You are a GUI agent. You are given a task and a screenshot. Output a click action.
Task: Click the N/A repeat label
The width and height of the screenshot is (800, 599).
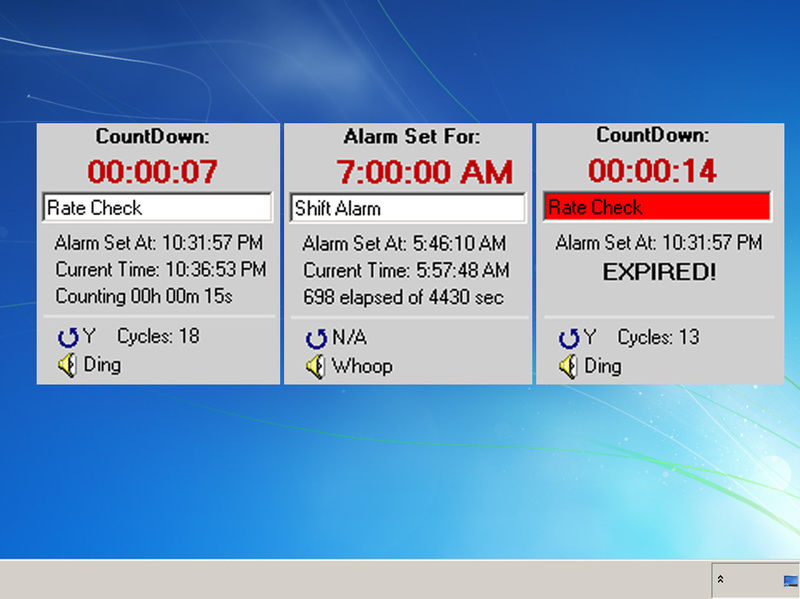click(349, 337)
